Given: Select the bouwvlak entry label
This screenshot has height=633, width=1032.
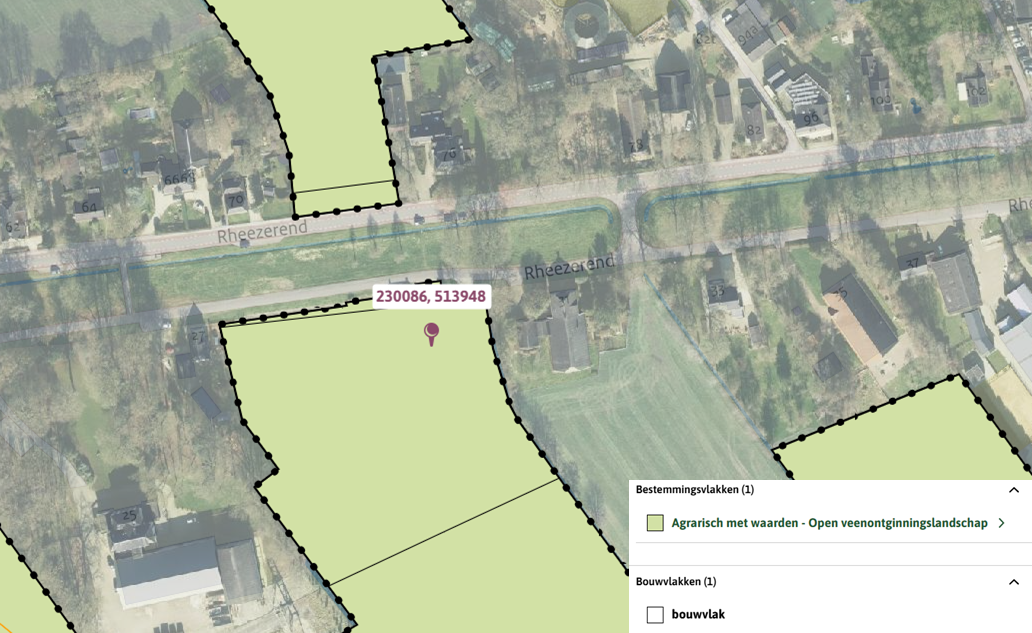Looking at the screenshot, I should 698,615.
